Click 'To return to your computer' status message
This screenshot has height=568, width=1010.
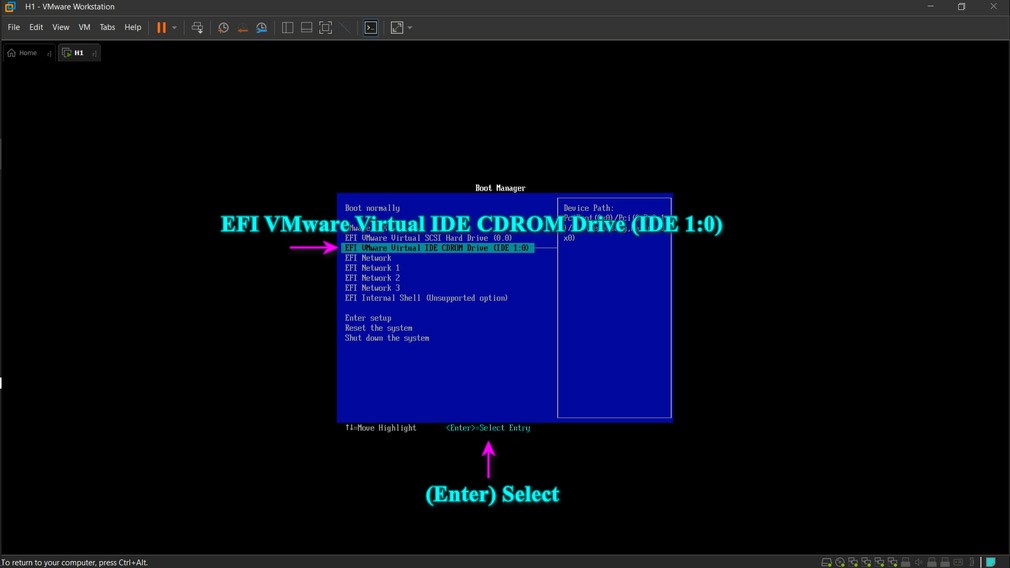[74, 562]
